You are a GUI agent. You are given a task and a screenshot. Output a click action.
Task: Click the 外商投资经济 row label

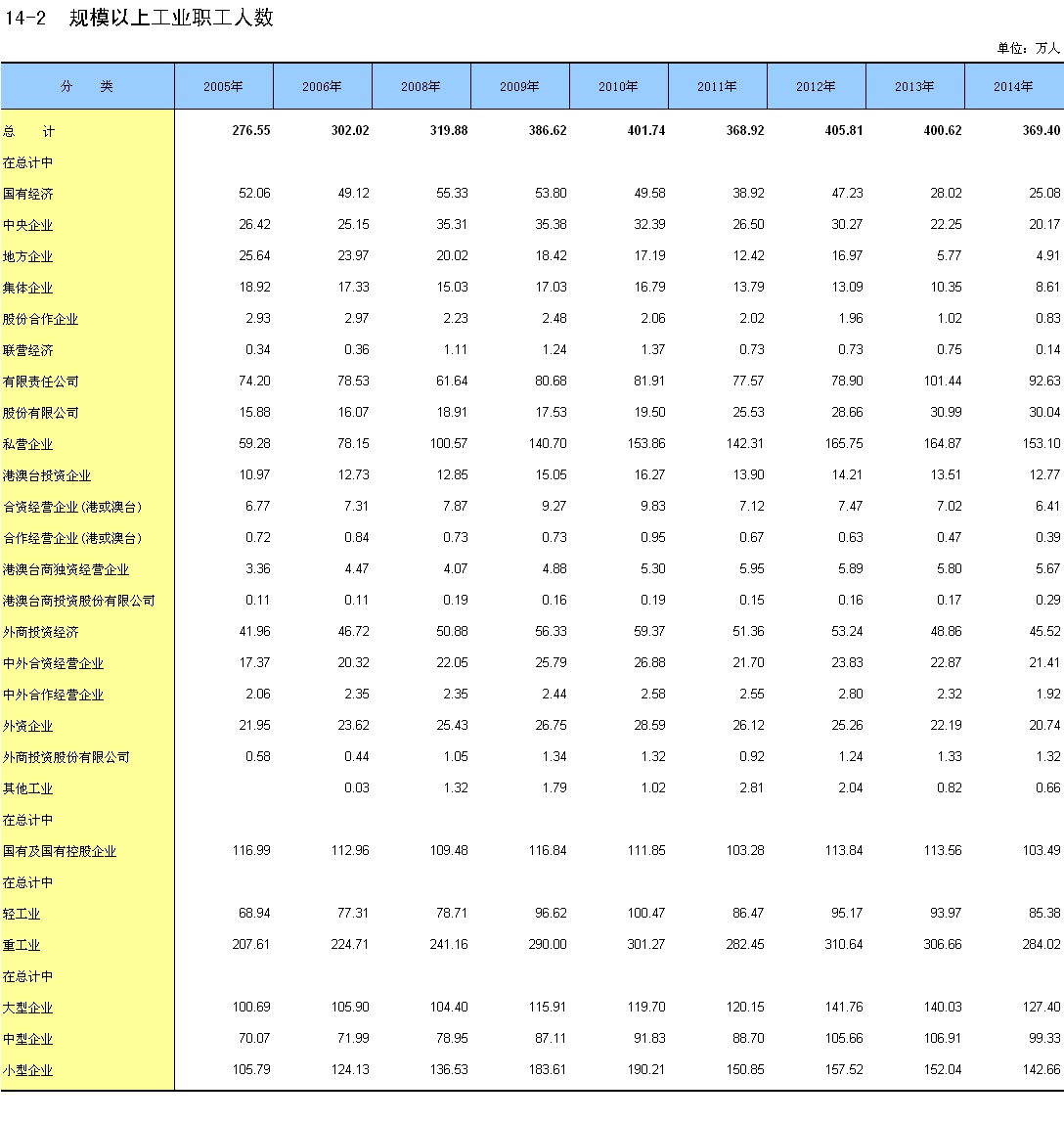[x=41, y=632]
